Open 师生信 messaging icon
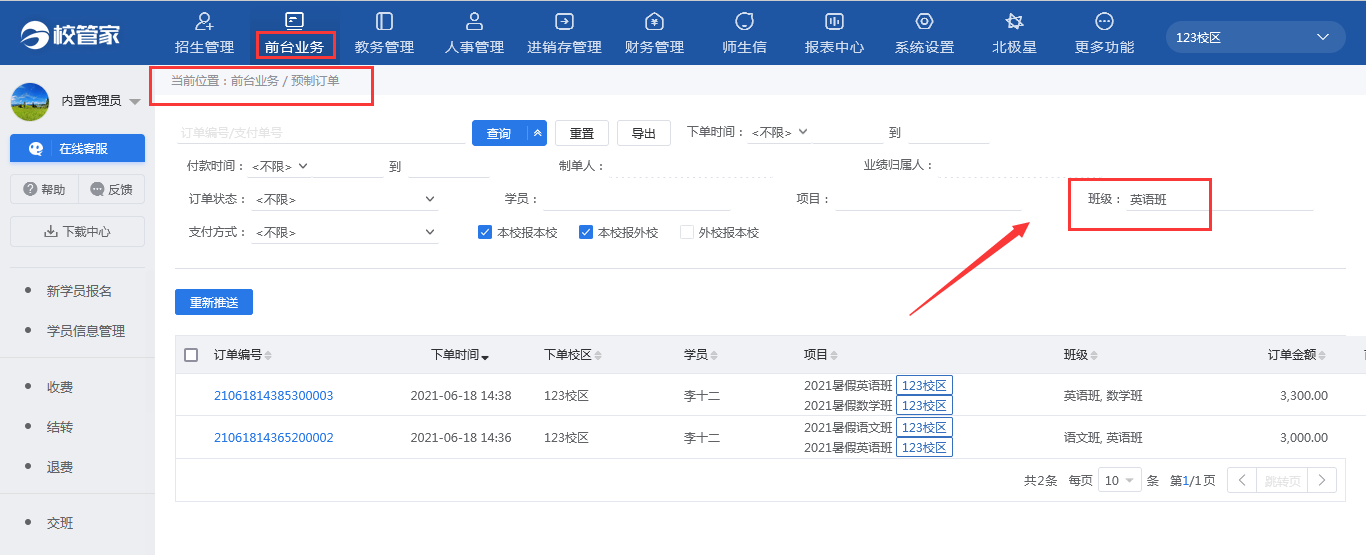1366x555 pixels. [x=744, y=21]
